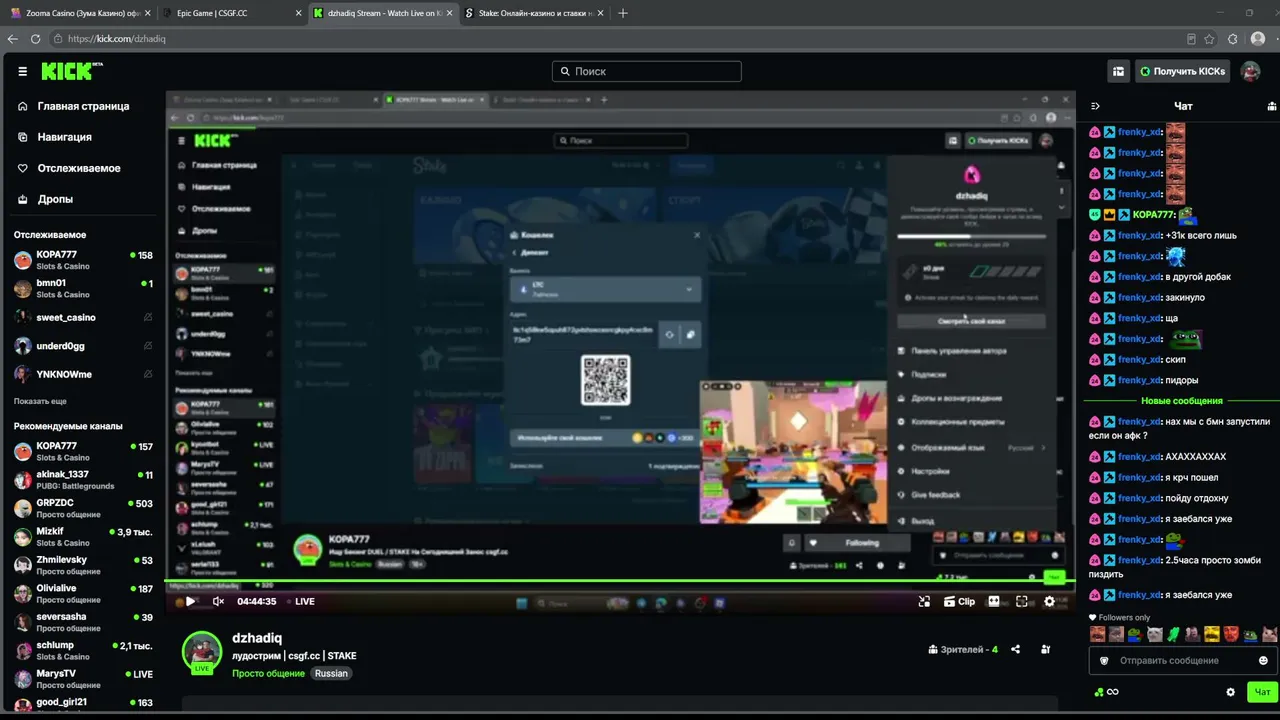Click the Russian language tag

click(331, 673)
